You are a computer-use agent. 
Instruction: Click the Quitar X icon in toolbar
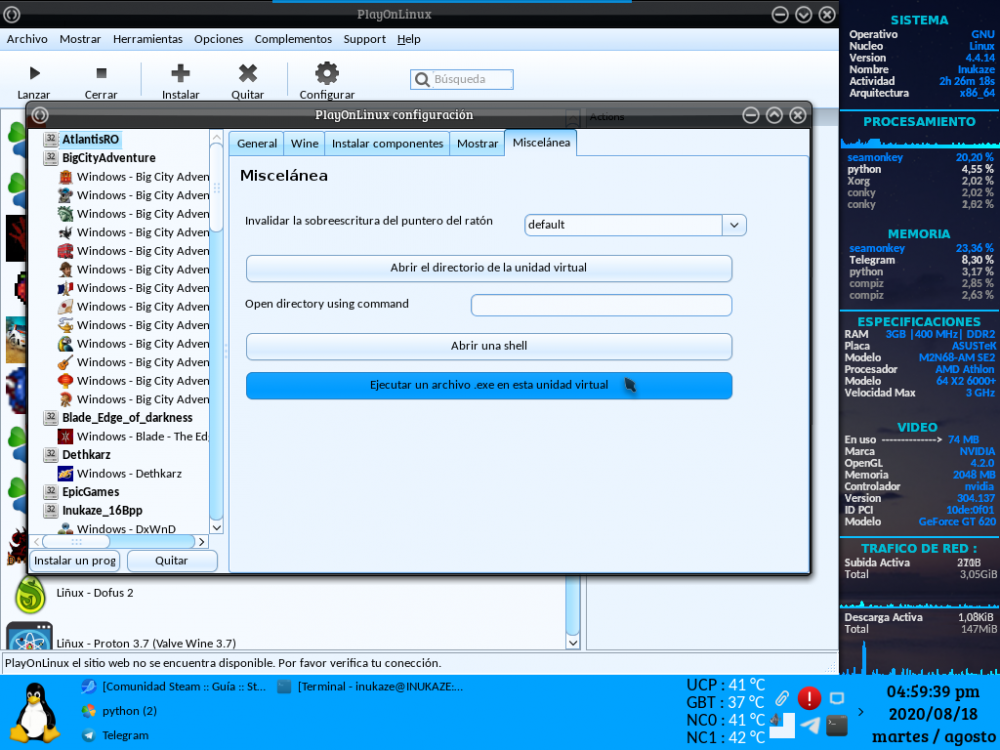coord(247,73)
